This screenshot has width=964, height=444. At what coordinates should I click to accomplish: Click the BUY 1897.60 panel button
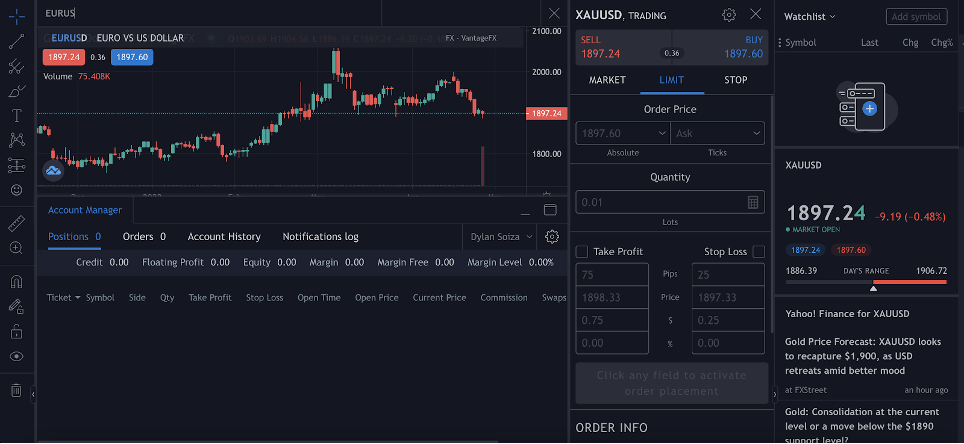click(721, 47)
